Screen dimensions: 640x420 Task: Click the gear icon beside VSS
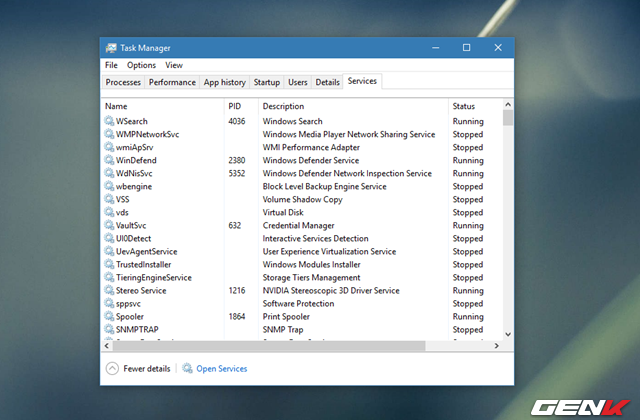(109, 199)
